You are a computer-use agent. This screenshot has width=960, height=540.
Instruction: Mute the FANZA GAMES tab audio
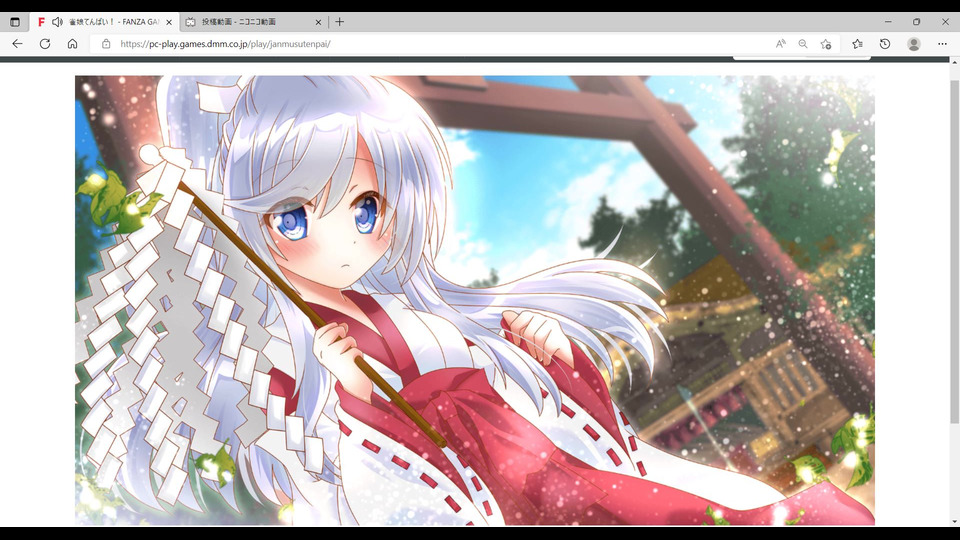click(x=57, y=22)
